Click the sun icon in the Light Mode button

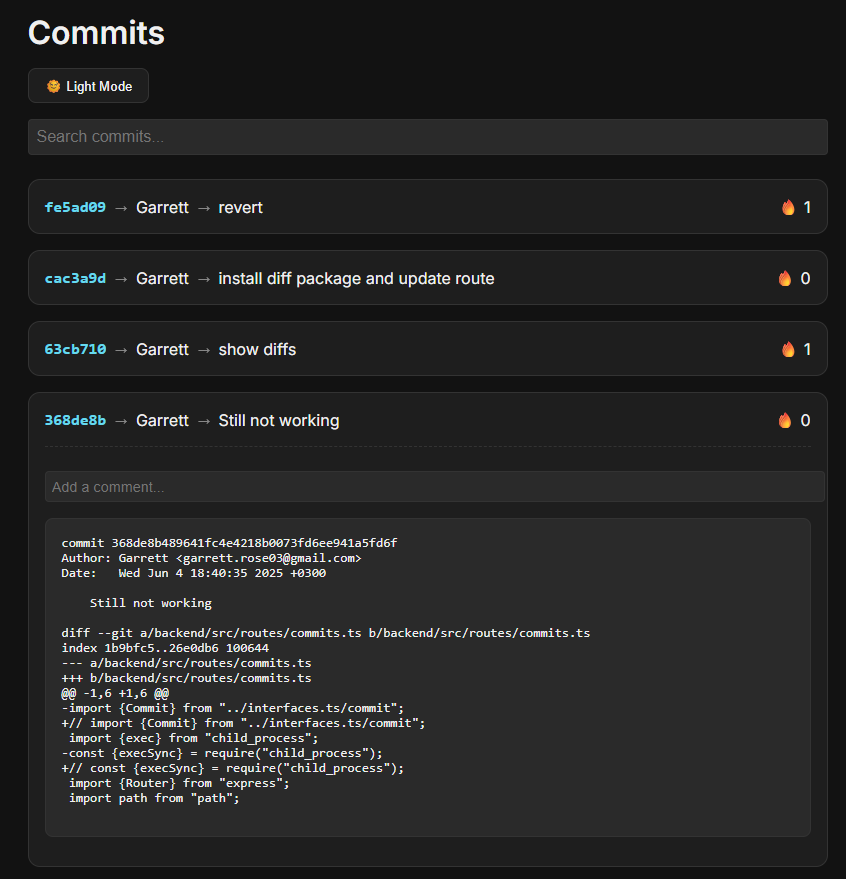[x=52, y=86]
